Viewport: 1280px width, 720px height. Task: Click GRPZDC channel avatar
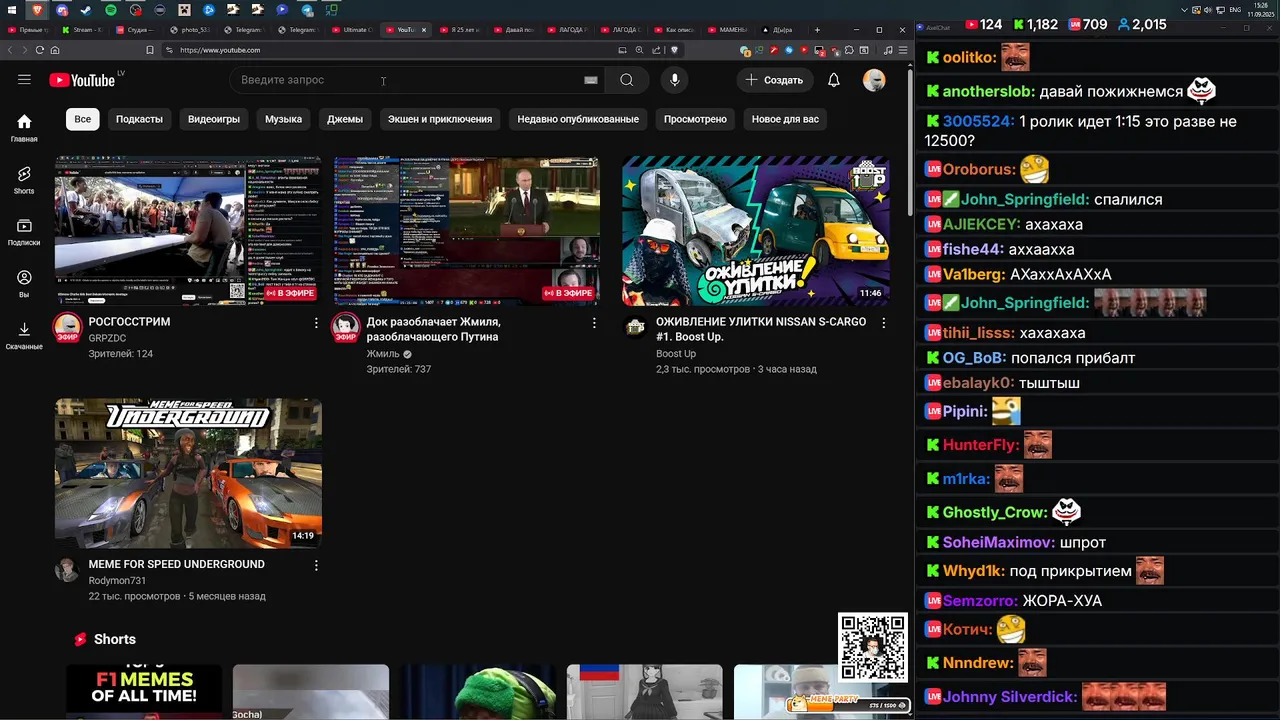[x=67, y=327]
